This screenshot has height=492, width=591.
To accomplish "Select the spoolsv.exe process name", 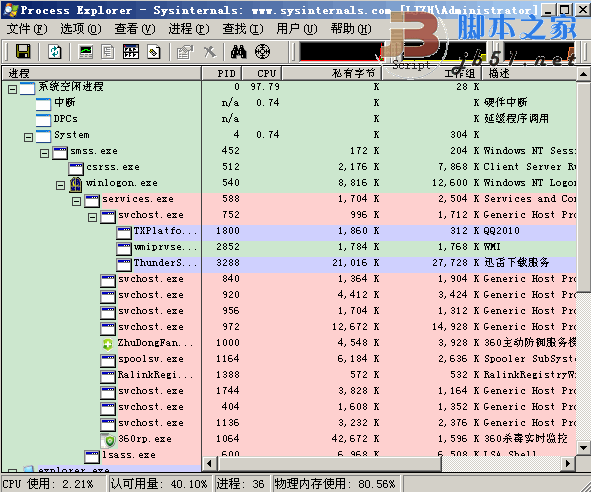I will tap(151, 359).
